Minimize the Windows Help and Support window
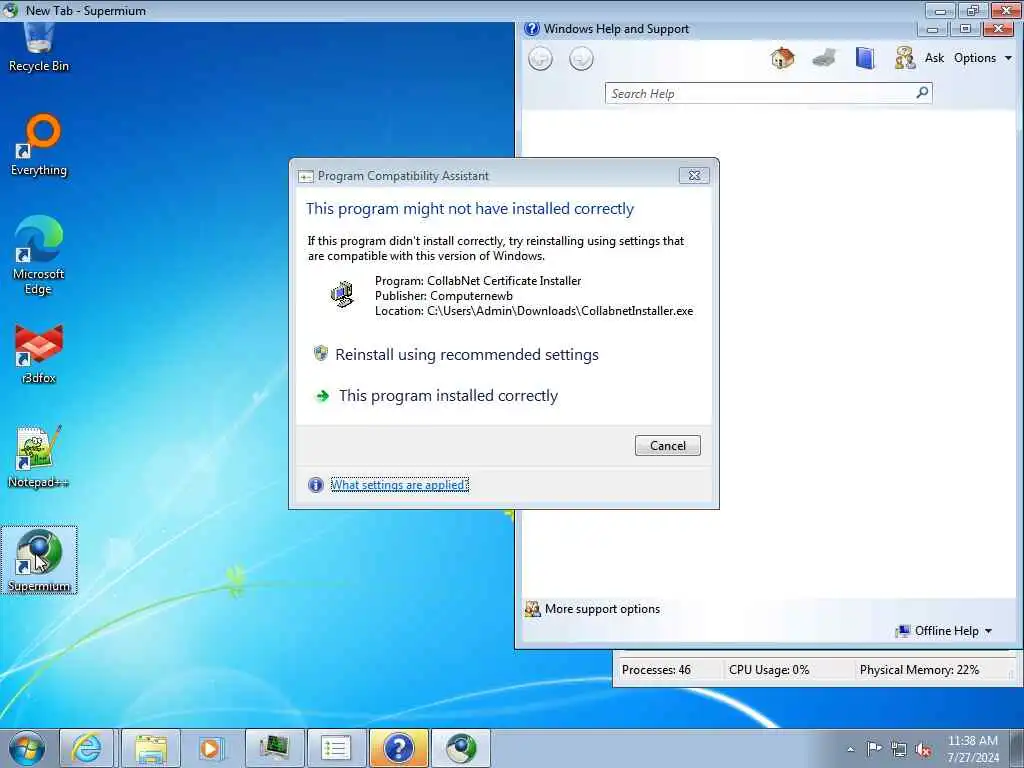The width and height of the screenshot is (1024, 768). 933,29
